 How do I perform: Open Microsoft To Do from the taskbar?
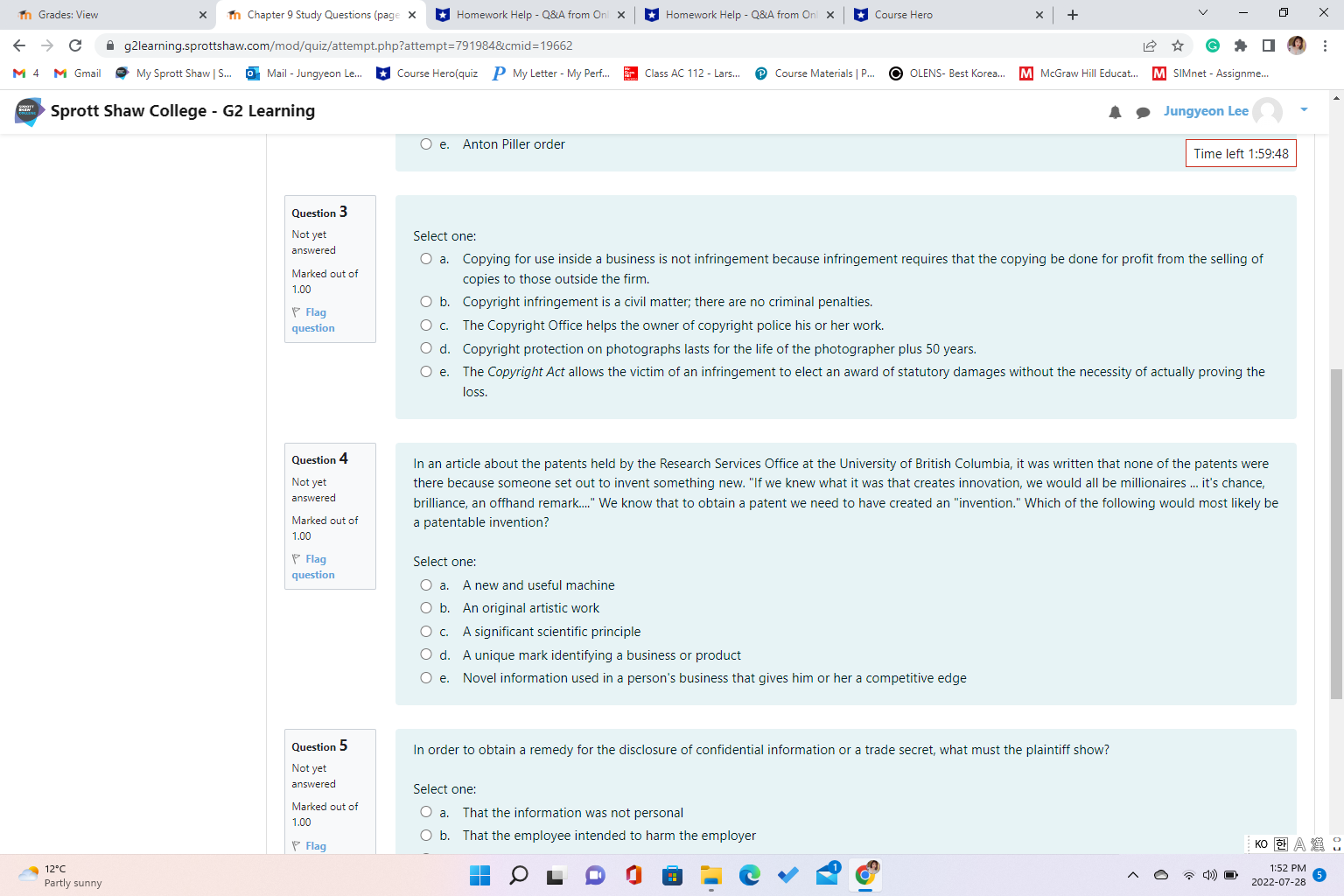tap(787, 875)
